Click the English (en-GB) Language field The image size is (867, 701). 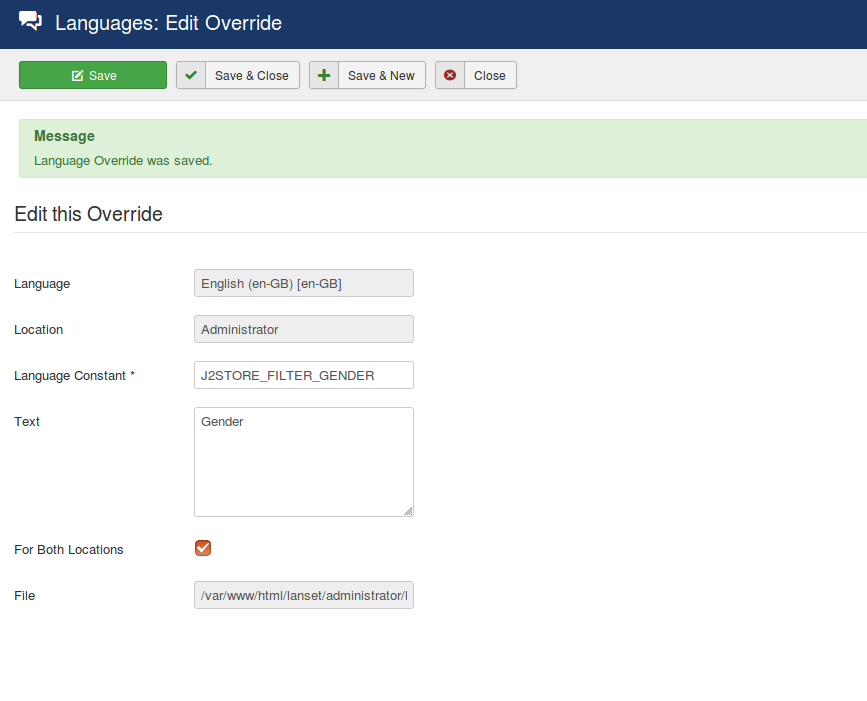point(303,283)
